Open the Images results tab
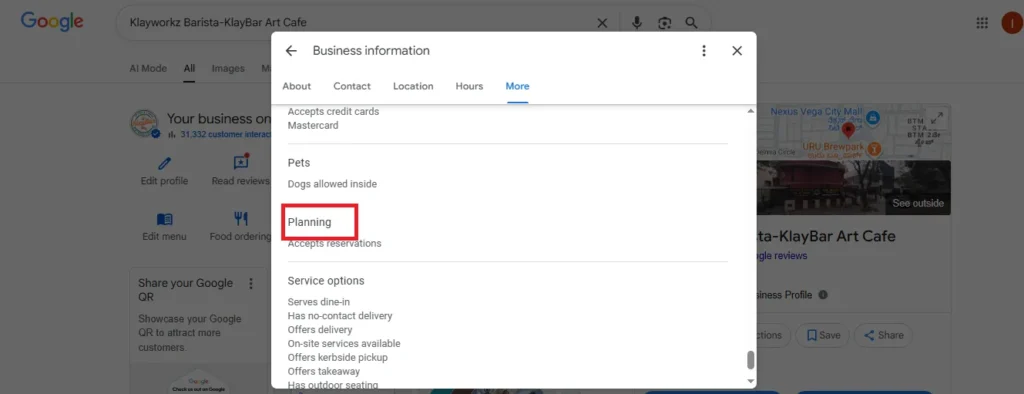1024x394 pixels. pyautogui.click(x=228, y=69)
